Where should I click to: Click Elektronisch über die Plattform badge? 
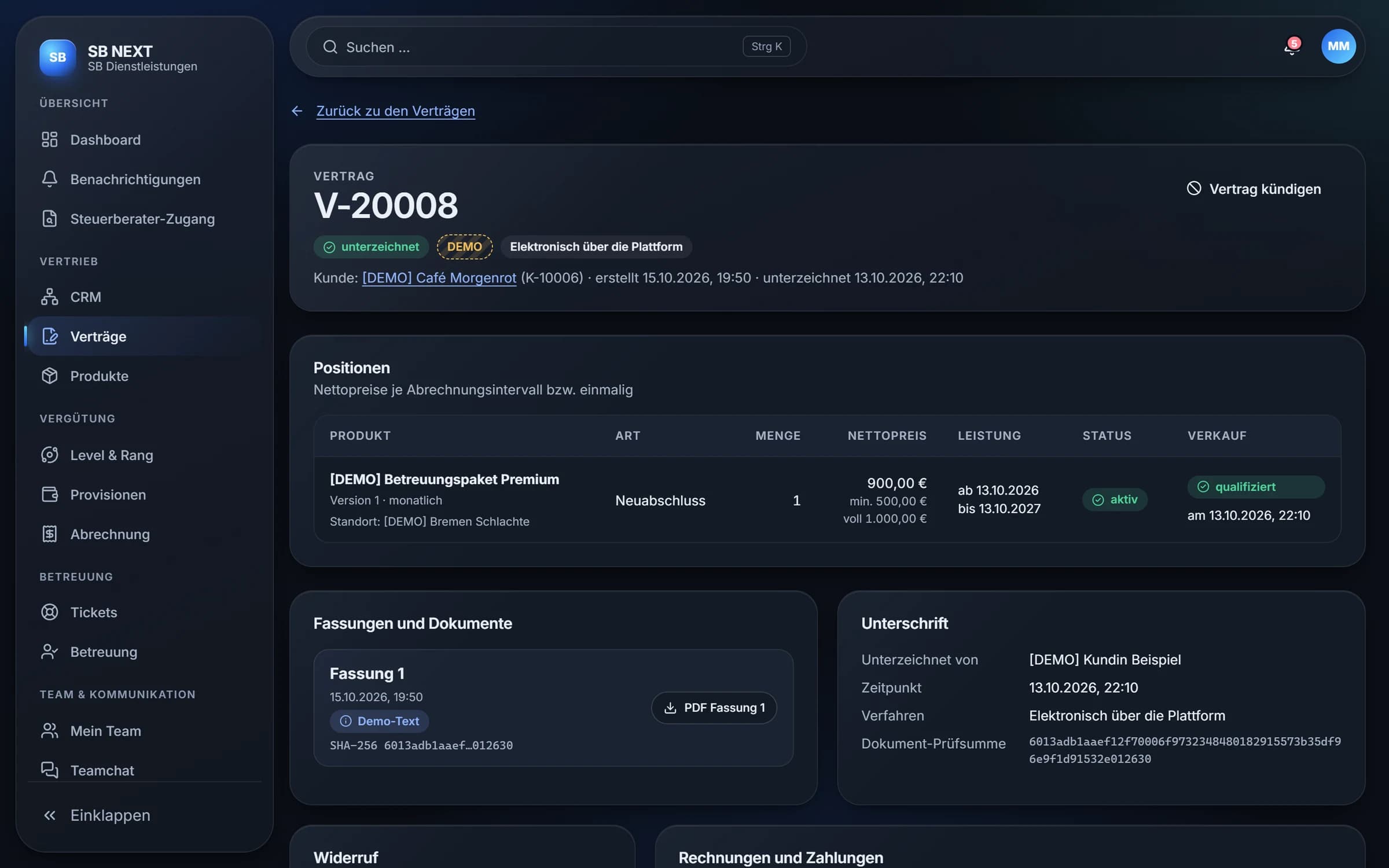click(596, 247)
